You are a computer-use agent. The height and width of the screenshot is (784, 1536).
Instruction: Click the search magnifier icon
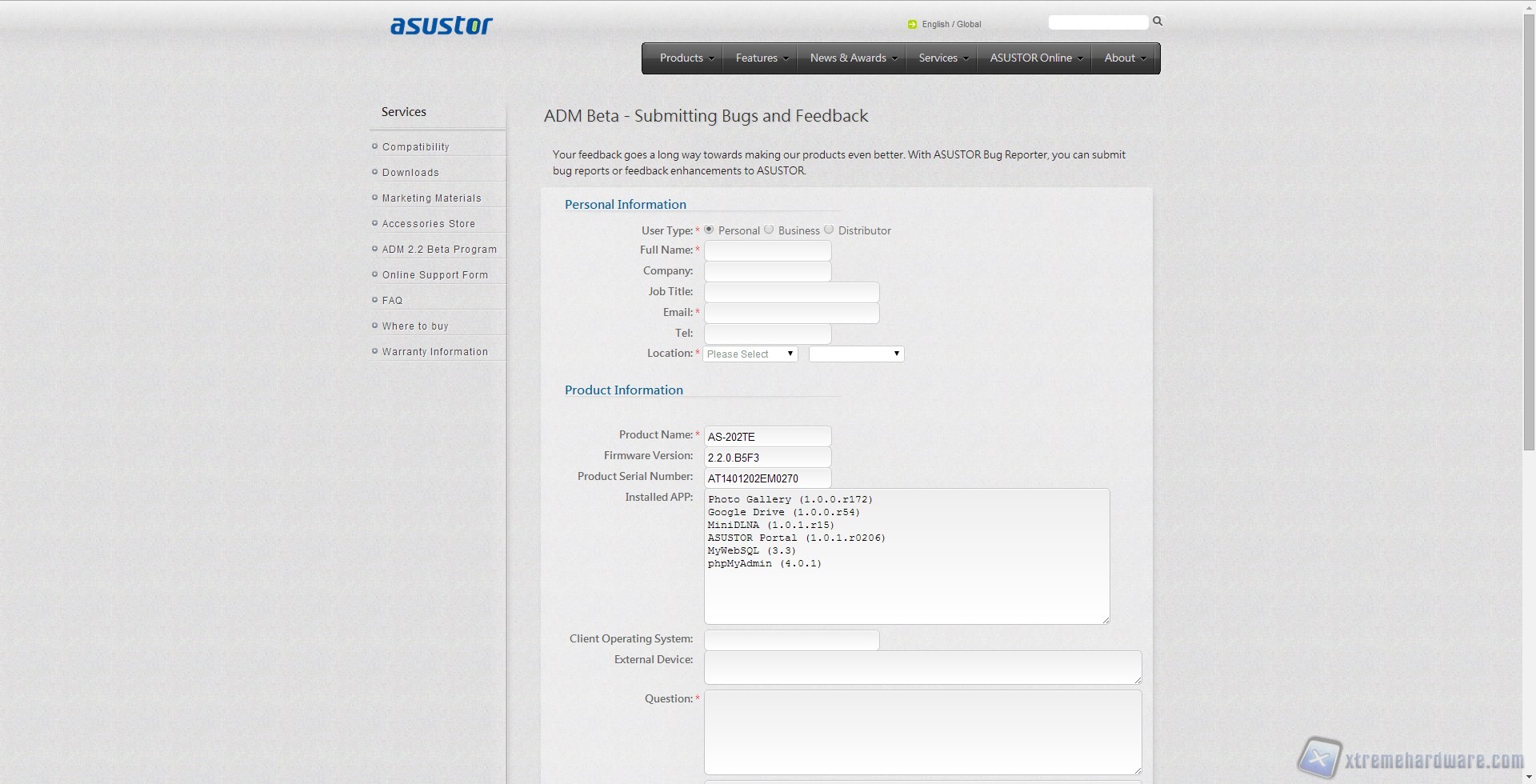click(x=1157, y=22)
